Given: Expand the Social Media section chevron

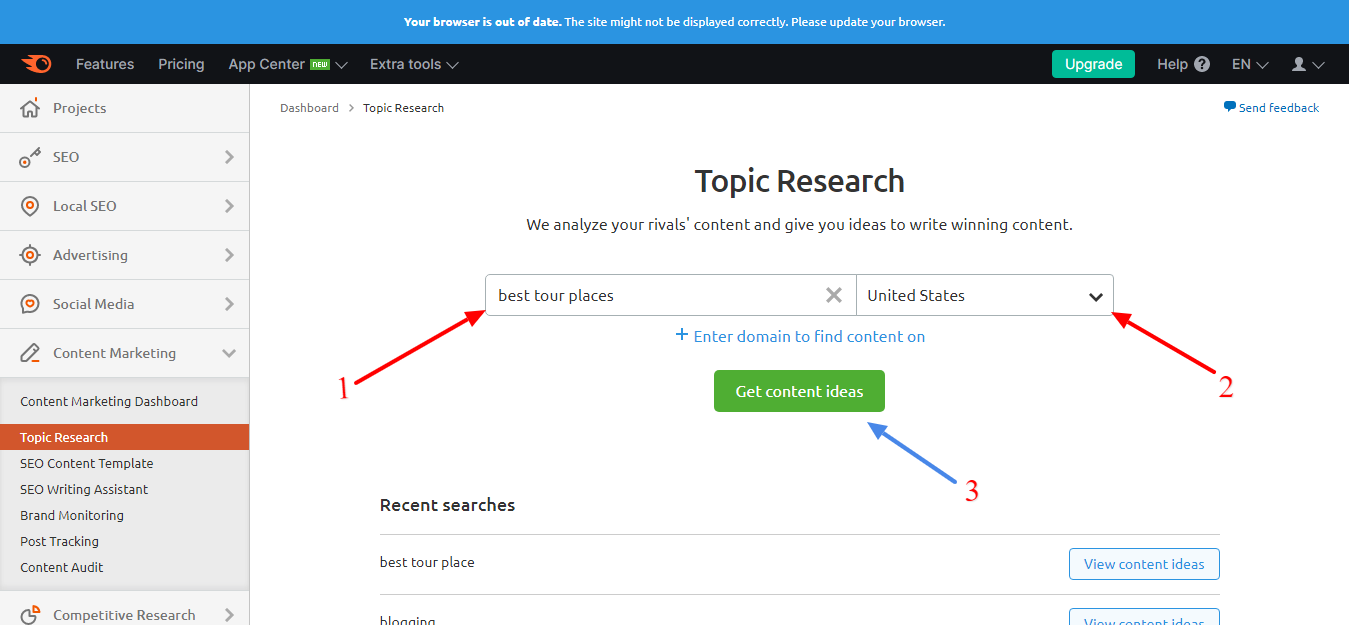Looking at the screenshot, I should (x=229, y=304).
